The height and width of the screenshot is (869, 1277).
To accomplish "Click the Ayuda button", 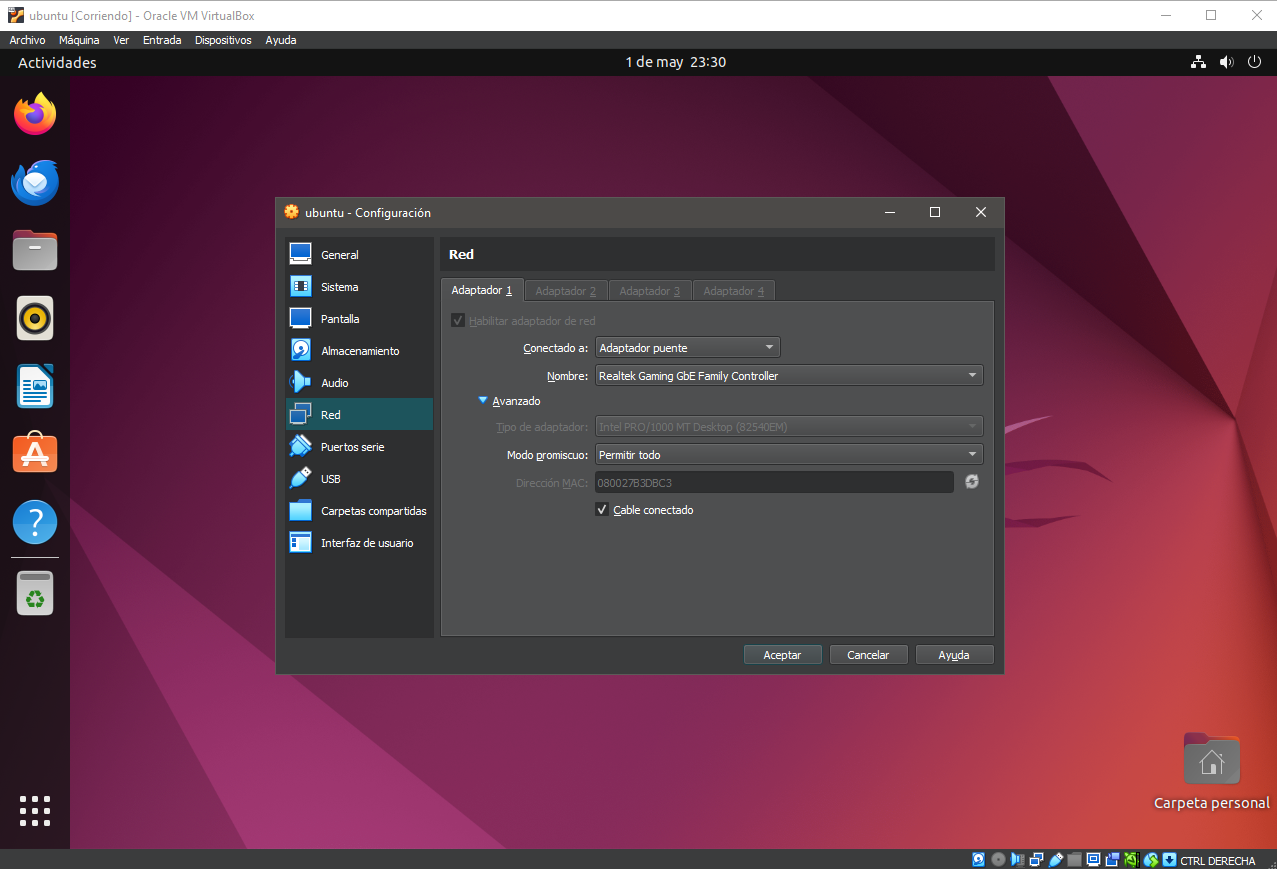I will (954, 654).
